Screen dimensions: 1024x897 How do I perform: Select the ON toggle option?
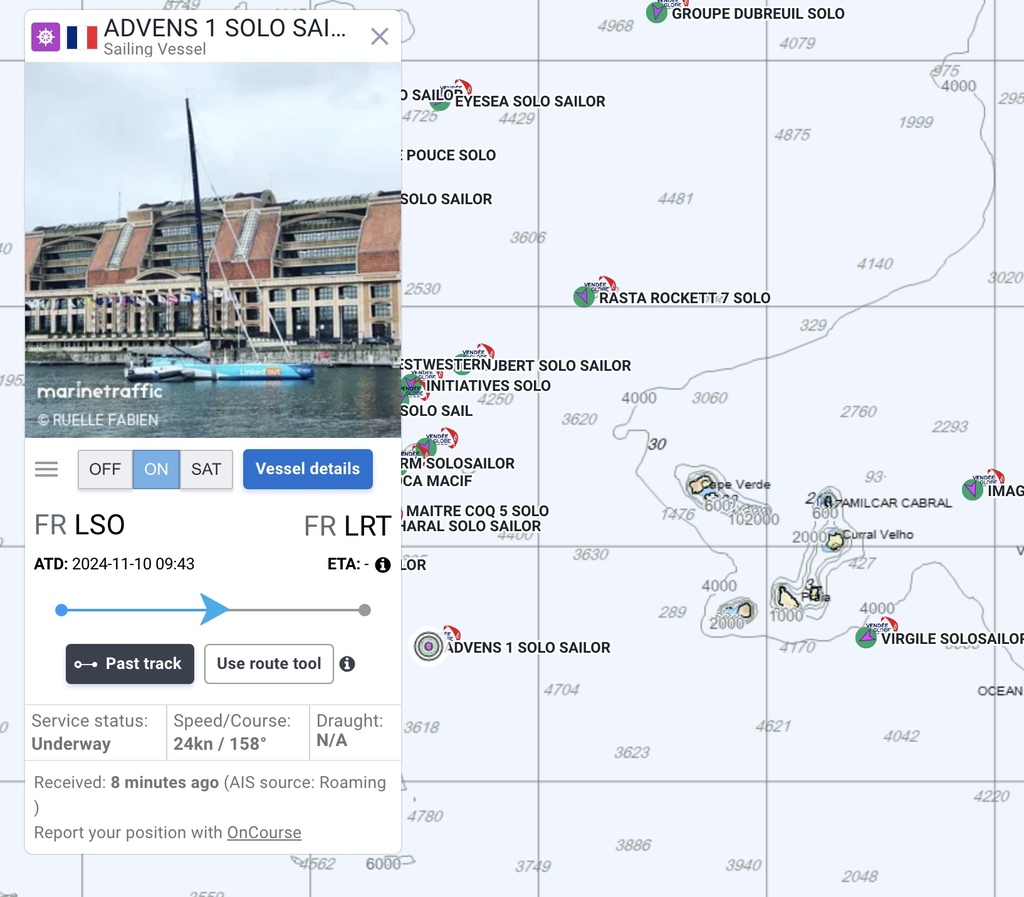(x=156, y=469)
